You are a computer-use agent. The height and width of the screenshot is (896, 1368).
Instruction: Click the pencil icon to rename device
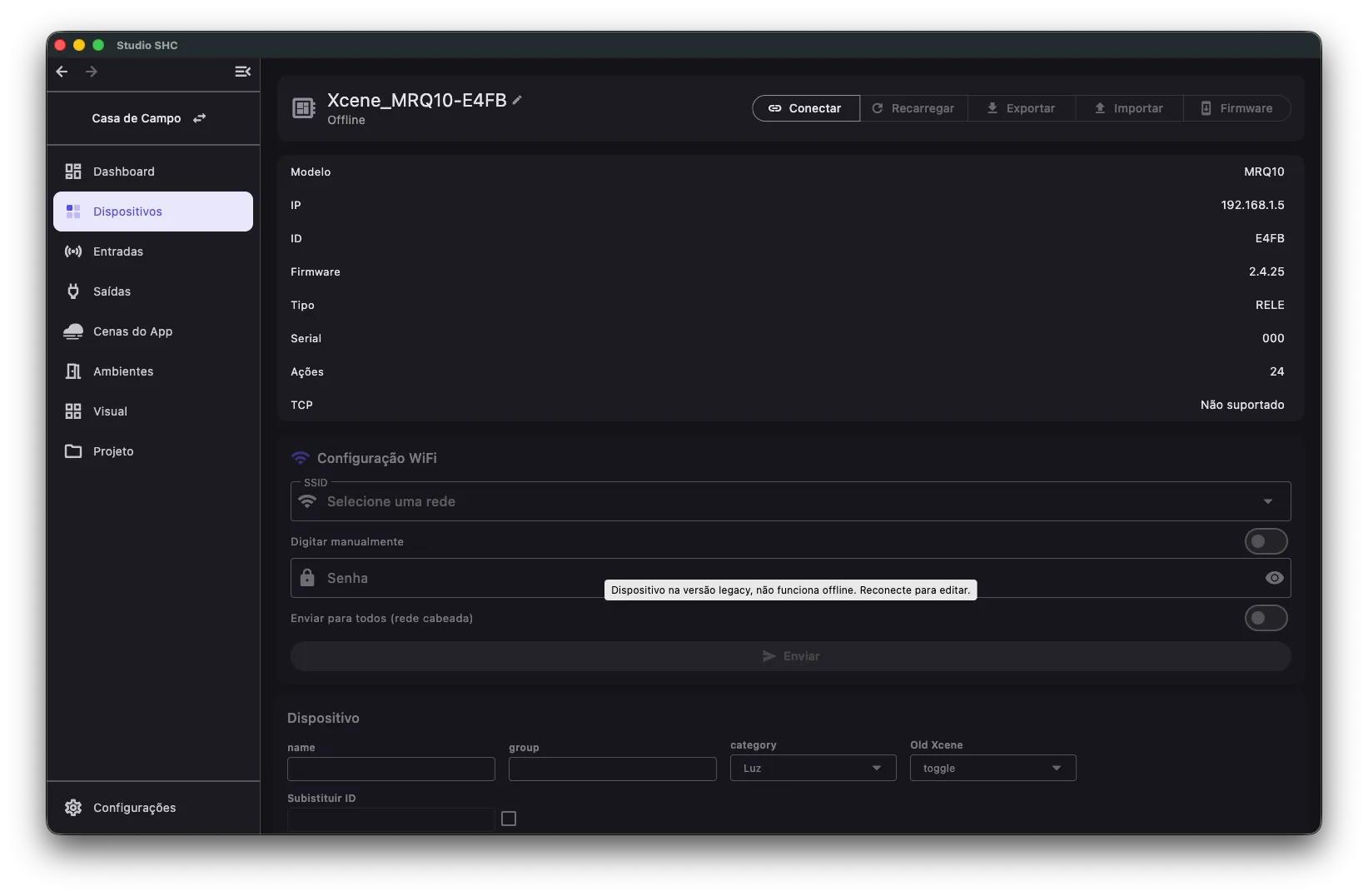tap(517, 100)
